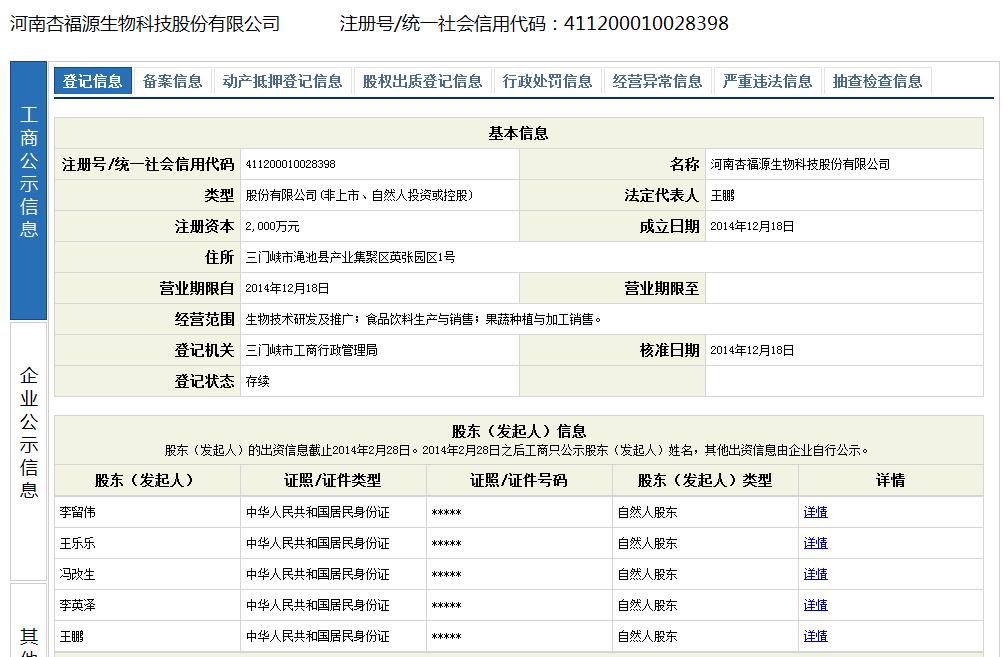Screen dimensions: 1002x657
Task: Switch to 严重违法信息 tab
Action: (x=767, y=81)
